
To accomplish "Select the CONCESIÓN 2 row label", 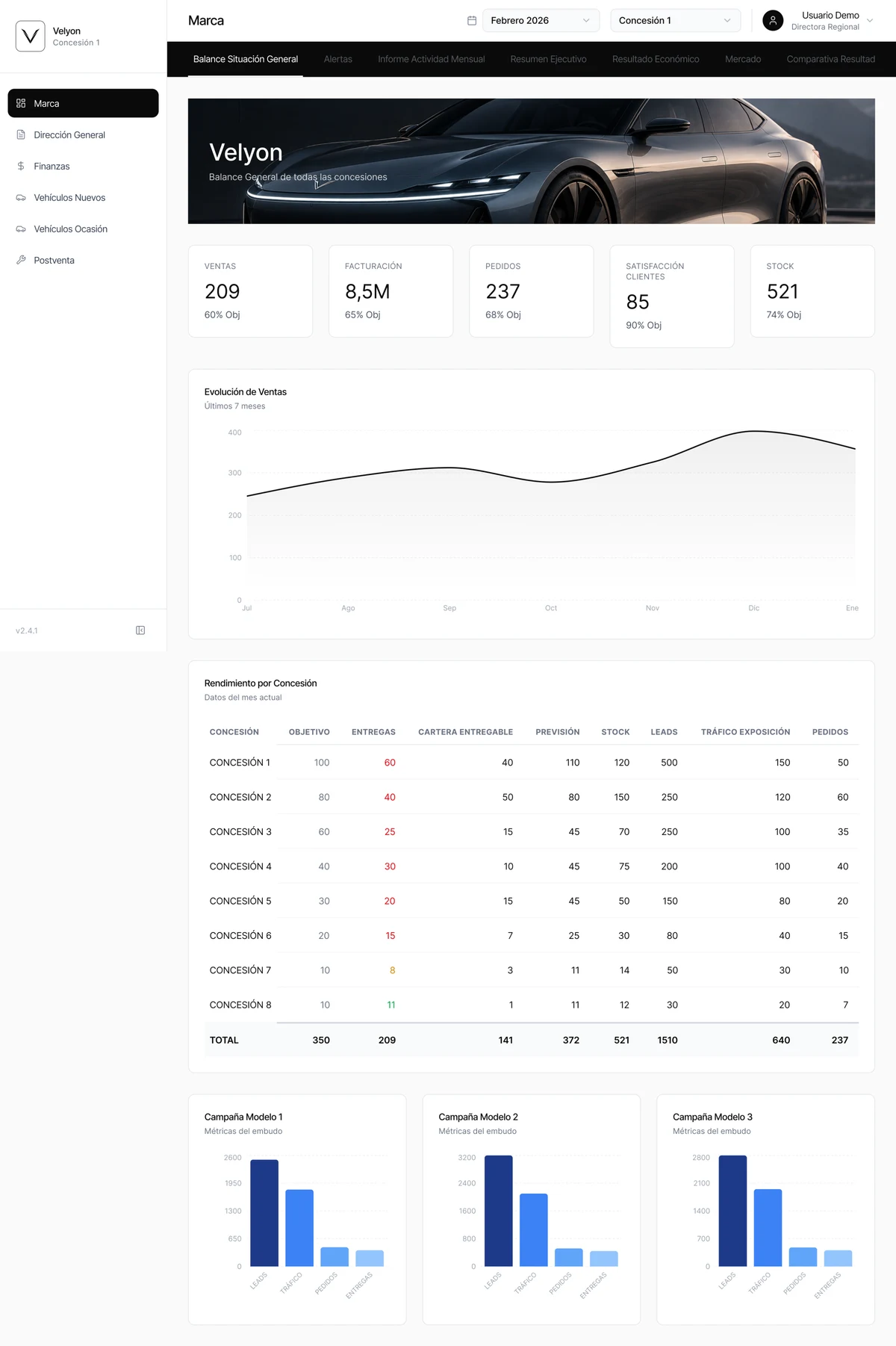I will coord(240,797).
